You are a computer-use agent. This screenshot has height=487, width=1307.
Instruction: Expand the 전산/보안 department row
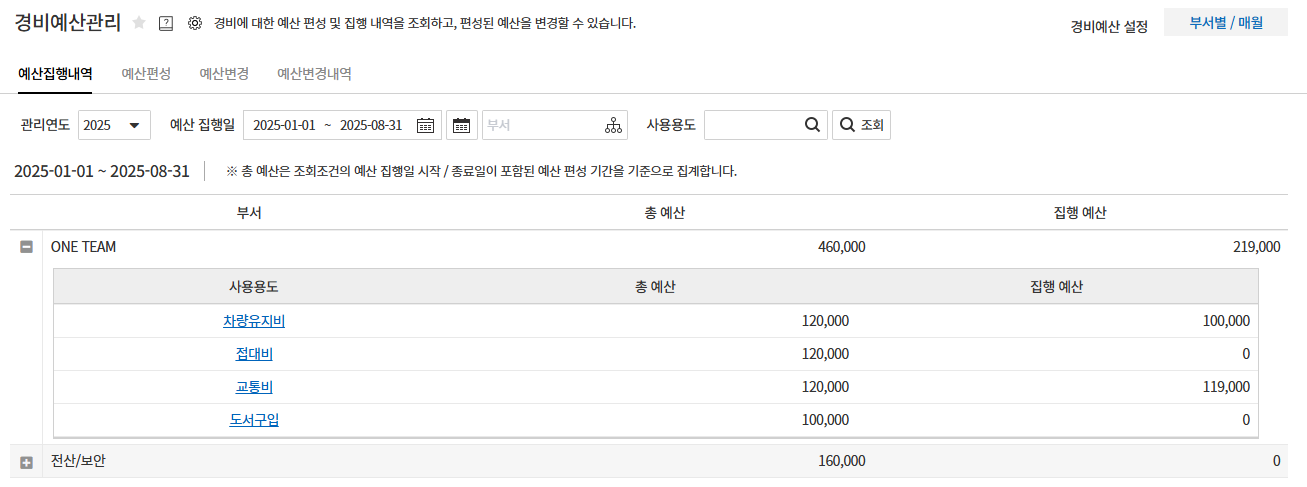(27, 462)
